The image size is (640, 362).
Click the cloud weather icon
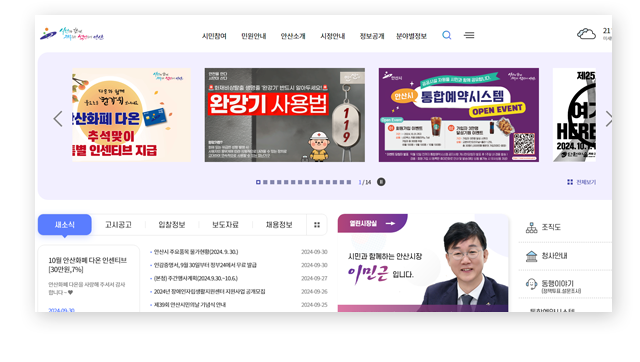click(x=586, y=34)
